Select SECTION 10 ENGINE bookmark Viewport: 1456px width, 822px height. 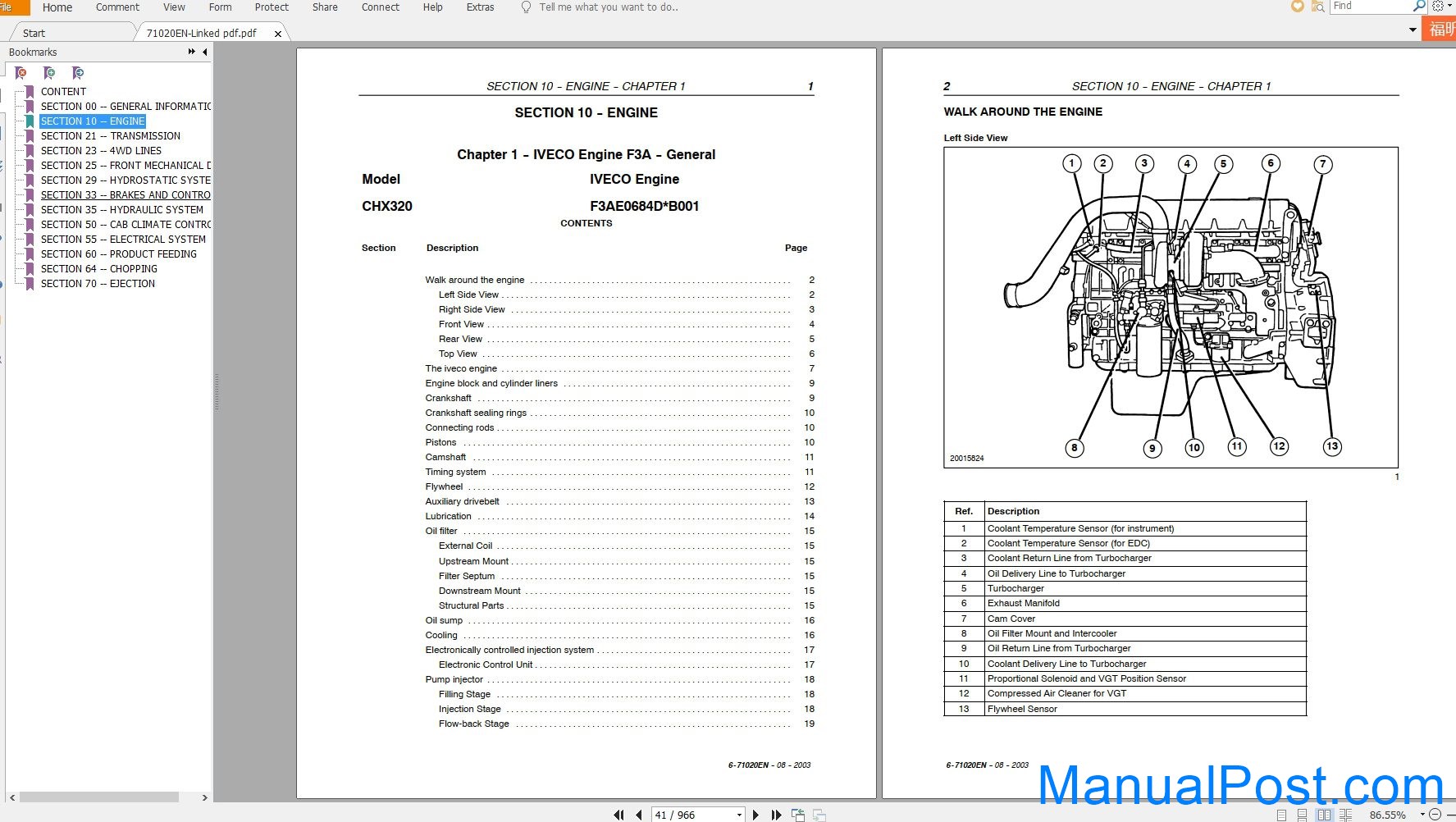pos(93,121)
